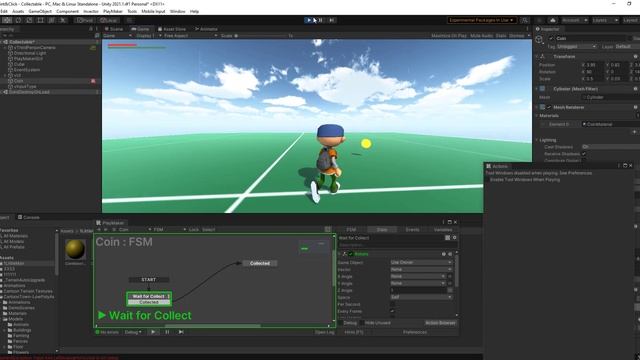Open the Display 1 dropdown
This screenshot has width=640, height=360.
coord(148,36)
